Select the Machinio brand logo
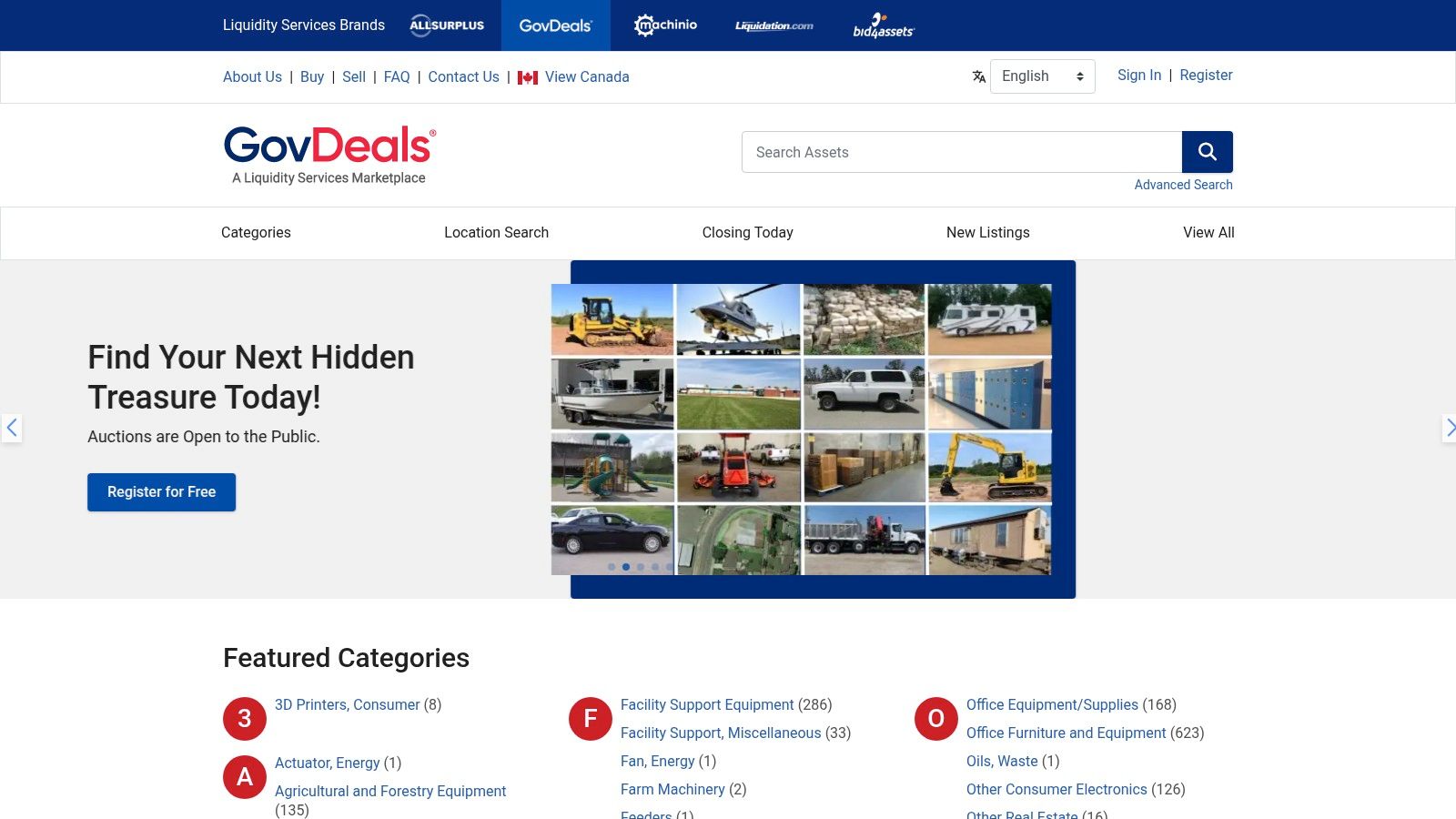The width and height of the screenshot is (1456, 819). pos(665,25)
